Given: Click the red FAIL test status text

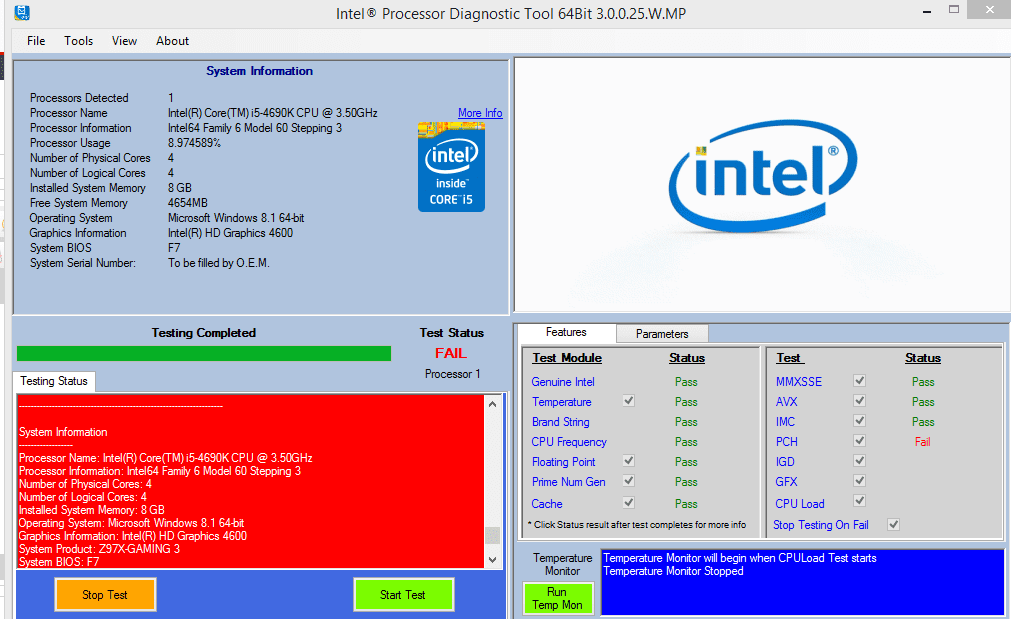Looking at the screenshot, I should [451, 353].
